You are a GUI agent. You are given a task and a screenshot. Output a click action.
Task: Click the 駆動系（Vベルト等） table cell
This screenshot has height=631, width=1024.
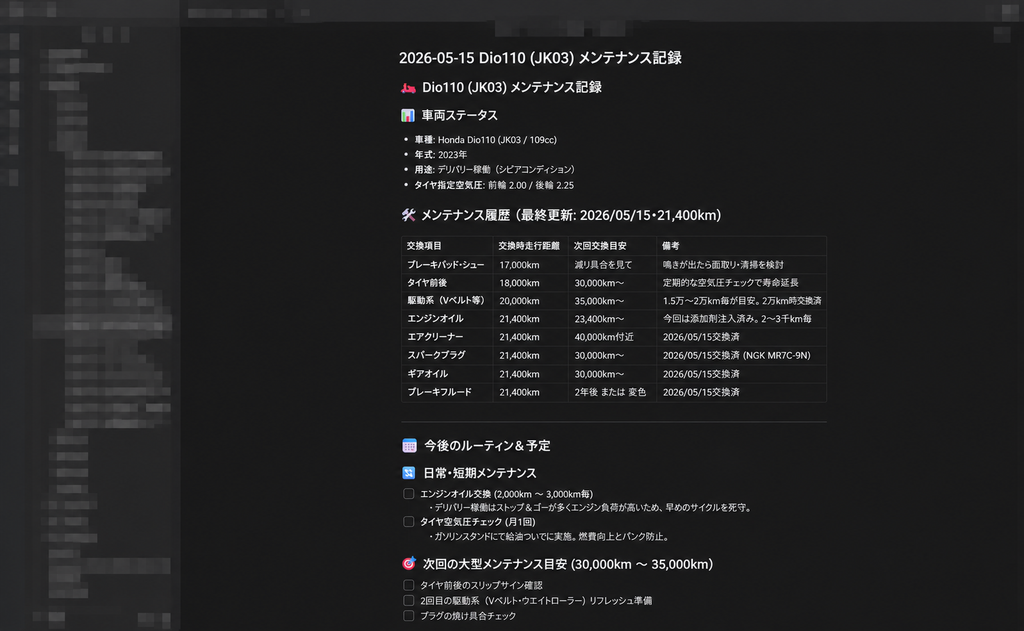[446, 300]
